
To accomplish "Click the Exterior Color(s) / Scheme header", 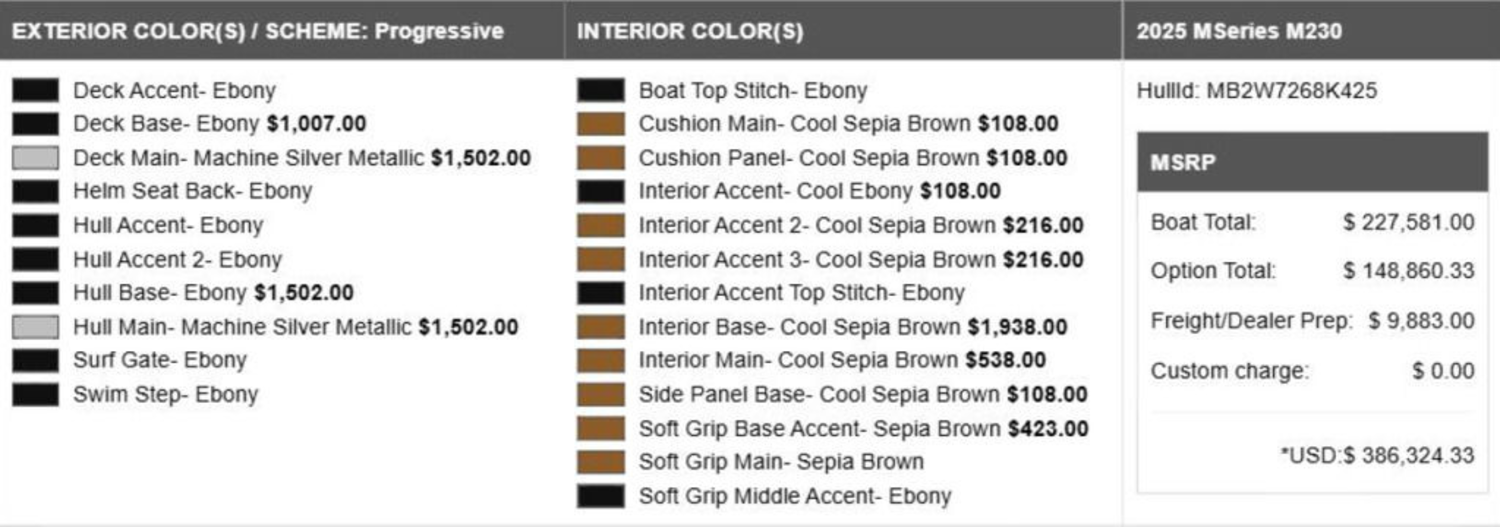I will pos(258,31).
